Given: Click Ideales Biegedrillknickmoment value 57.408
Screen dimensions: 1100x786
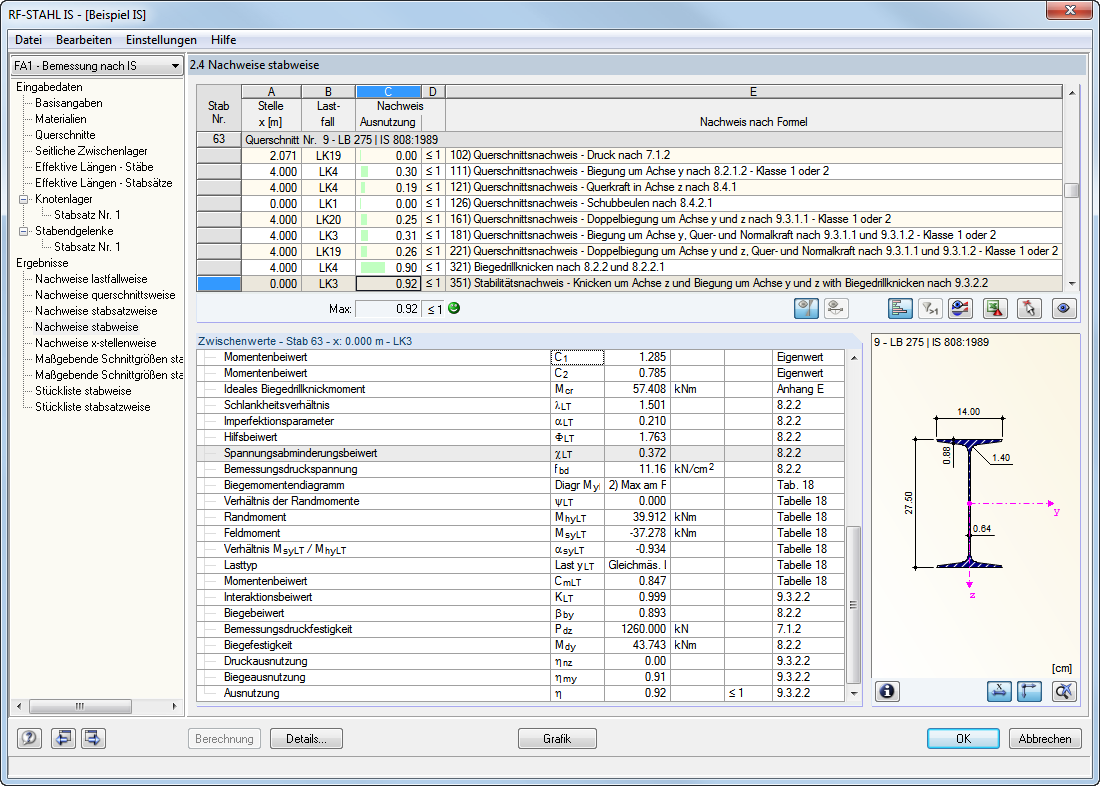Looking at the screenshot, I should tap(637, 389).
